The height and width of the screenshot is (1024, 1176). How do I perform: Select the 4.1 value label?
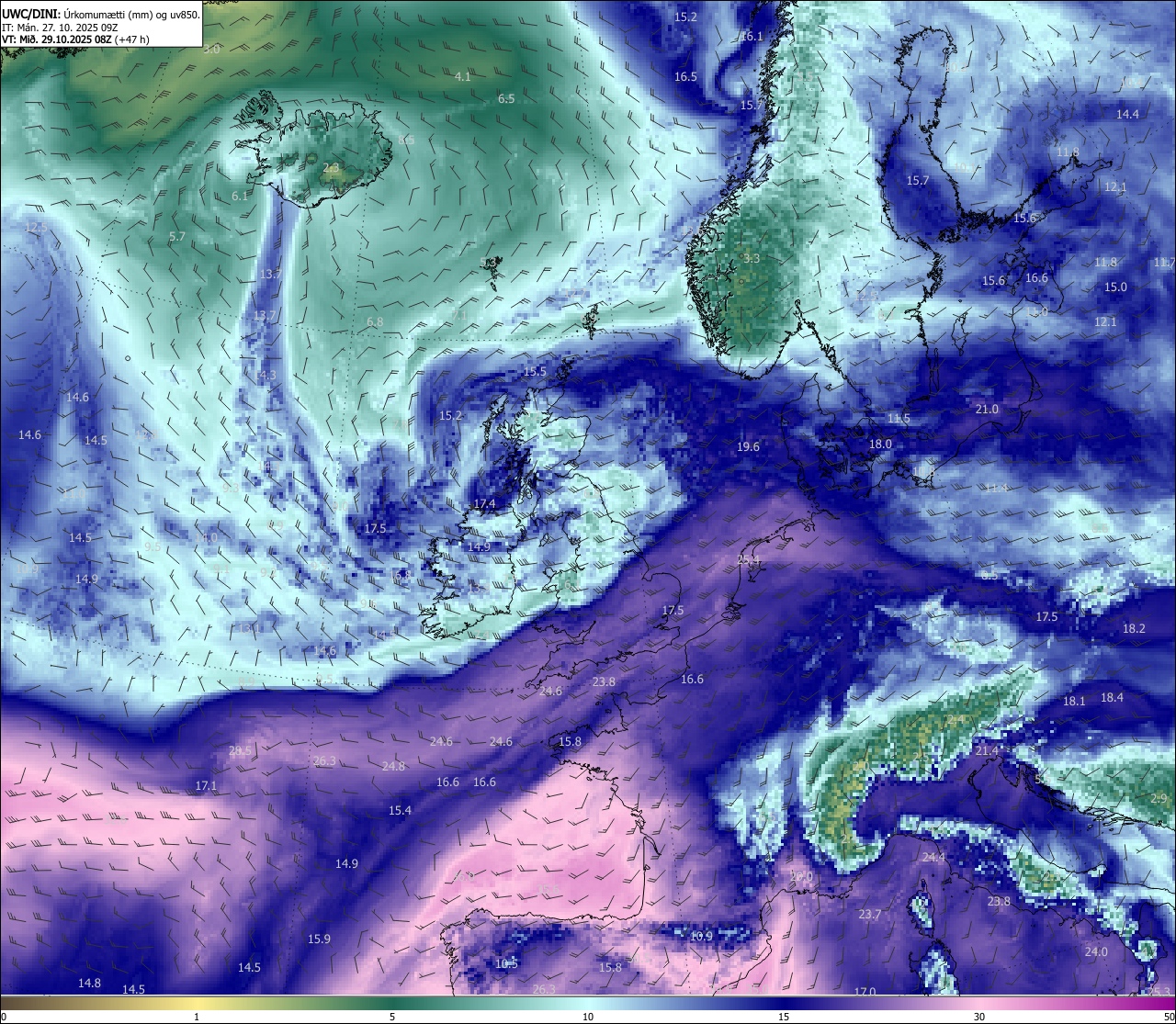pos(463,77)
